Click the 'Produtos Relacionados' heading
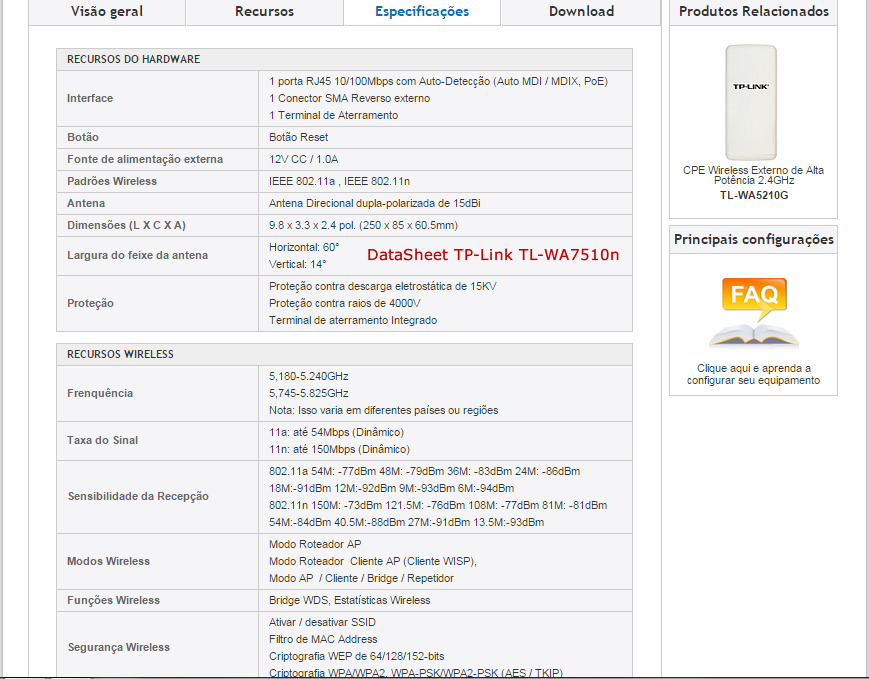Image resolution: width=869 pixels, height=679 pixels. (x=754, y=11)
